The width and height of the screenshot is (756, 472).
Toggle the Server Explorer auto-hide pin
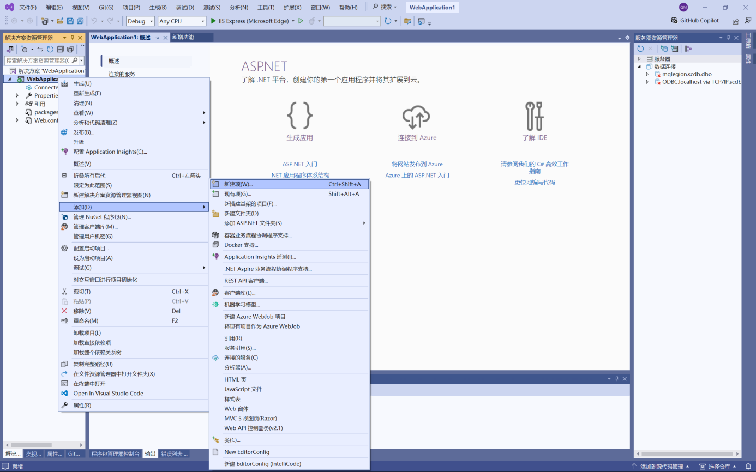[729, 37]
